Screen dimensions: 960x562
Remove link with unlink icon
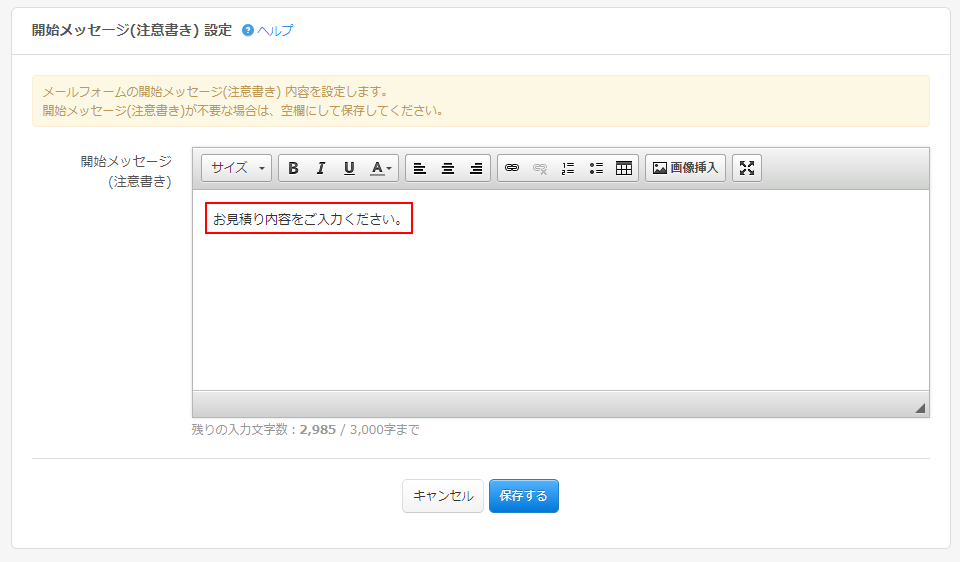click(540, 168)
